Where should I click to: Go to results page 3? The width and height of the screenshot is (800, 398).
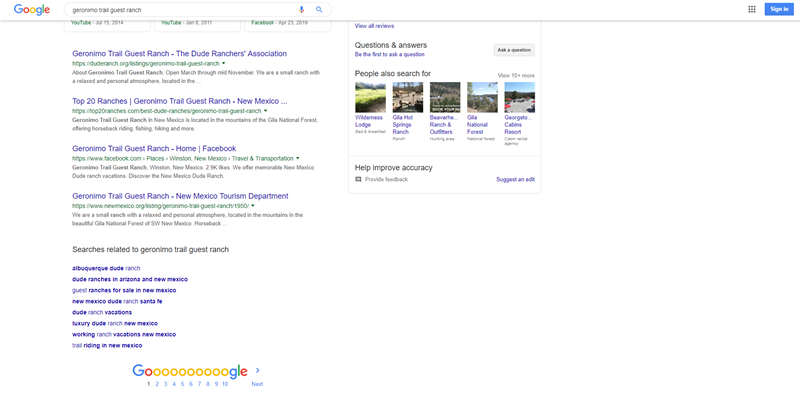coord(165,384)
